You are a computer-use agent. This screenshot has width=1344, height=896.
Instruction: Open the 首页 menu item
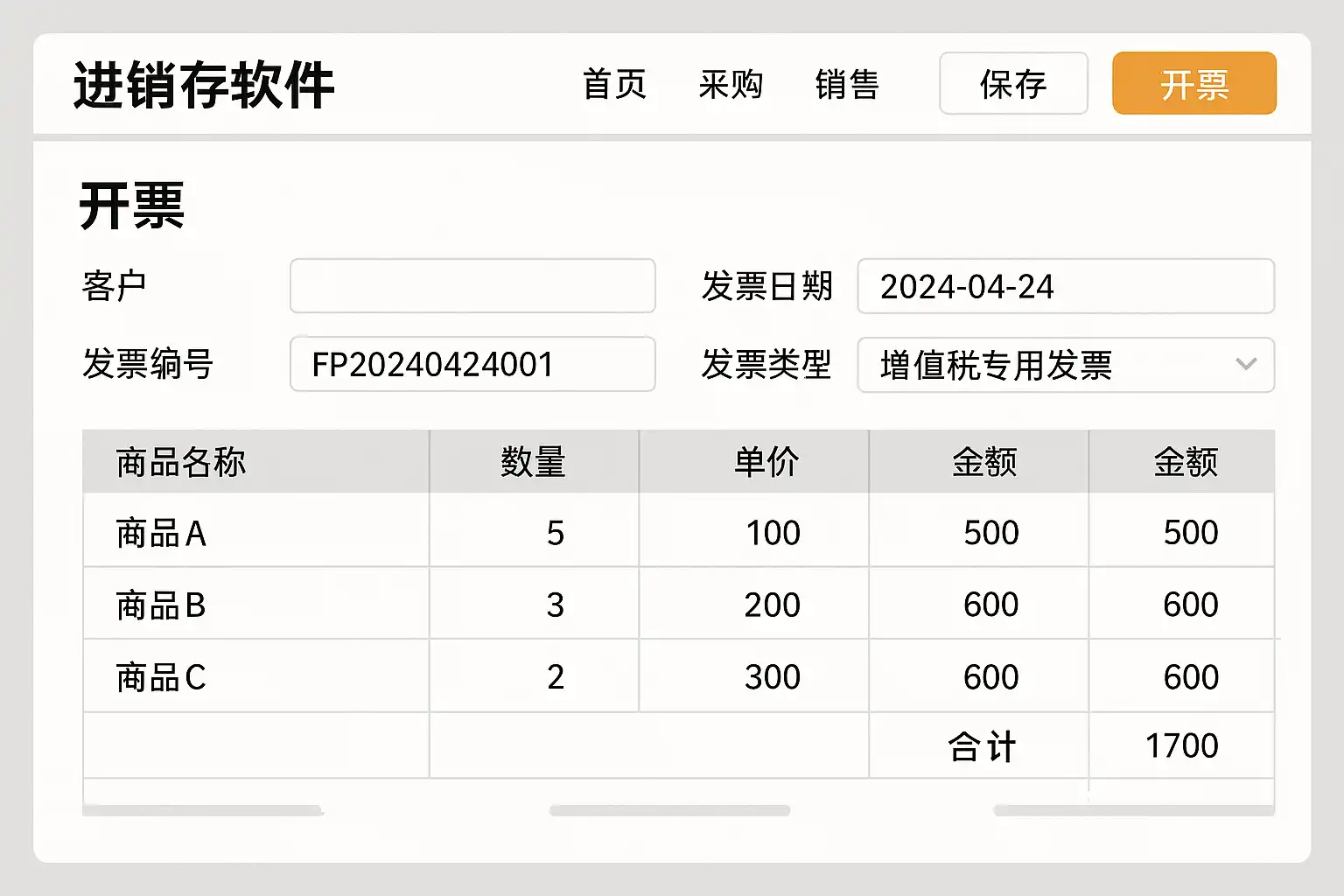coord(614,85)
